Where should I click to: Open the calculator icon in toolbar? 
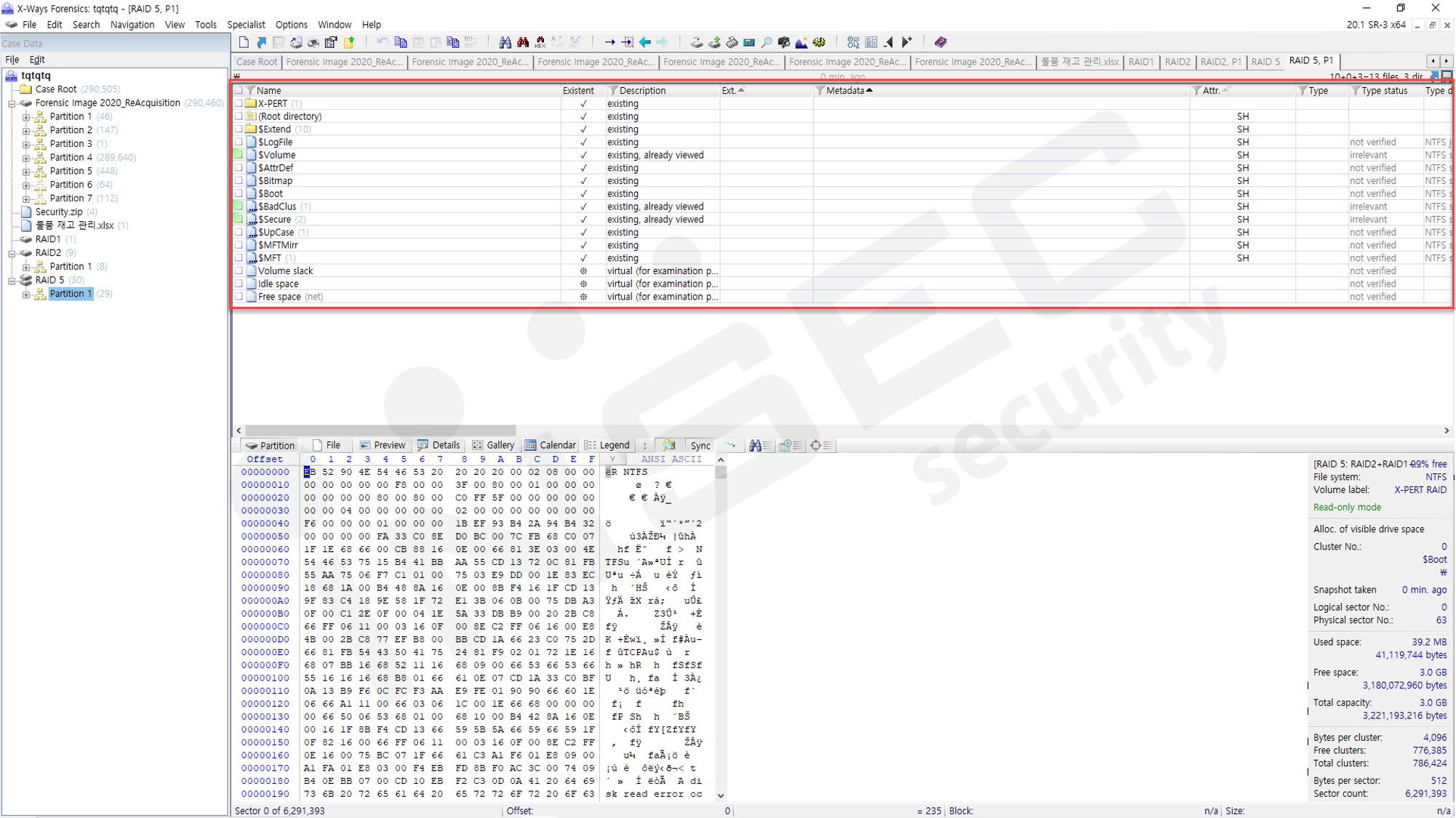pyautogui.click(x=749, y=42)
